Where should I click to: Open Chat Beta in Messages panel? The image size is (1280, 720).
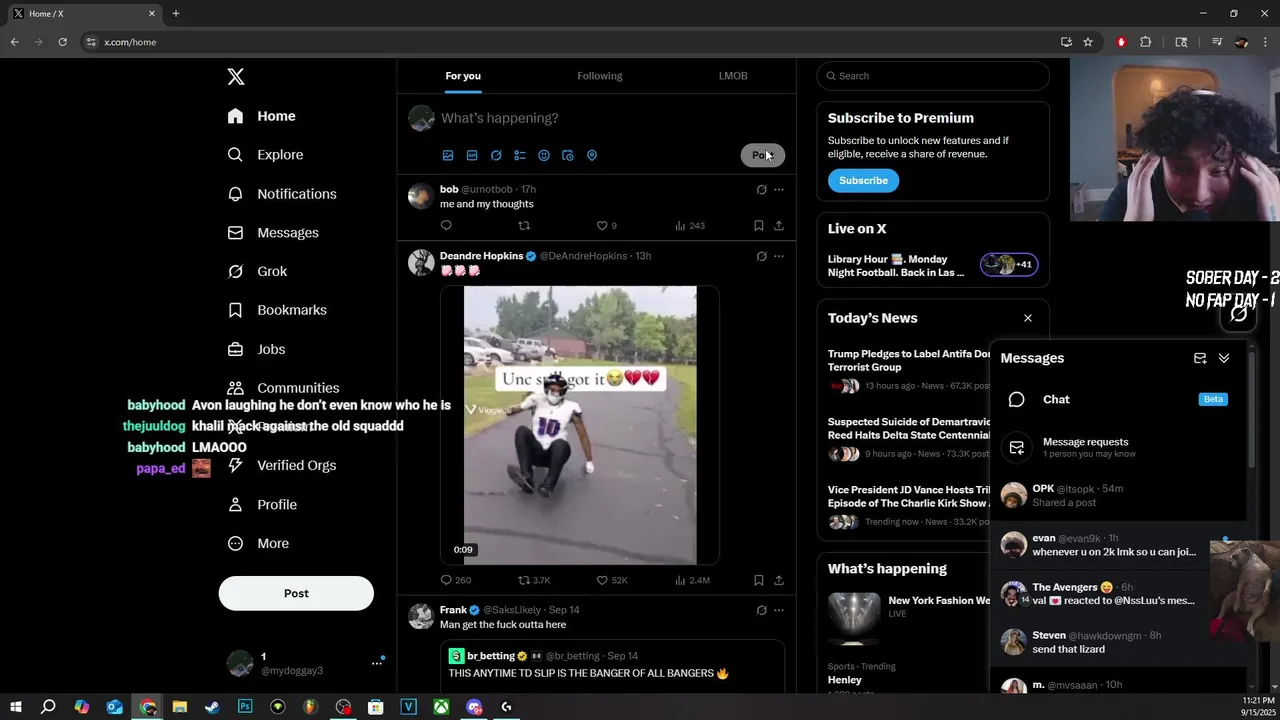1118,399
